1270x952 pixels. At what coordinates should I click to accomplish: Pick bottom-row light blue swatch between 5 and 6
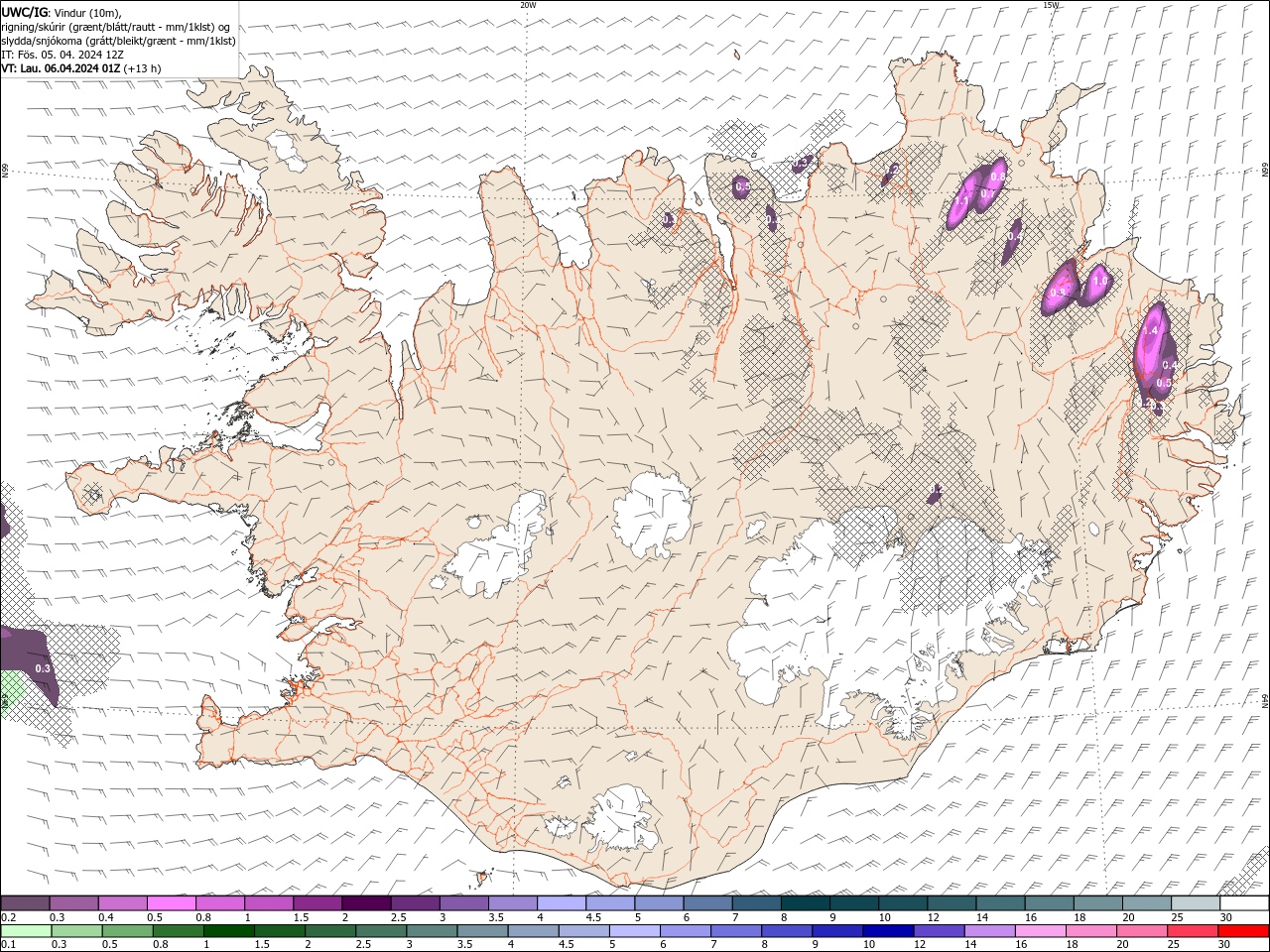pyautogui.click(x=635, y=931)
